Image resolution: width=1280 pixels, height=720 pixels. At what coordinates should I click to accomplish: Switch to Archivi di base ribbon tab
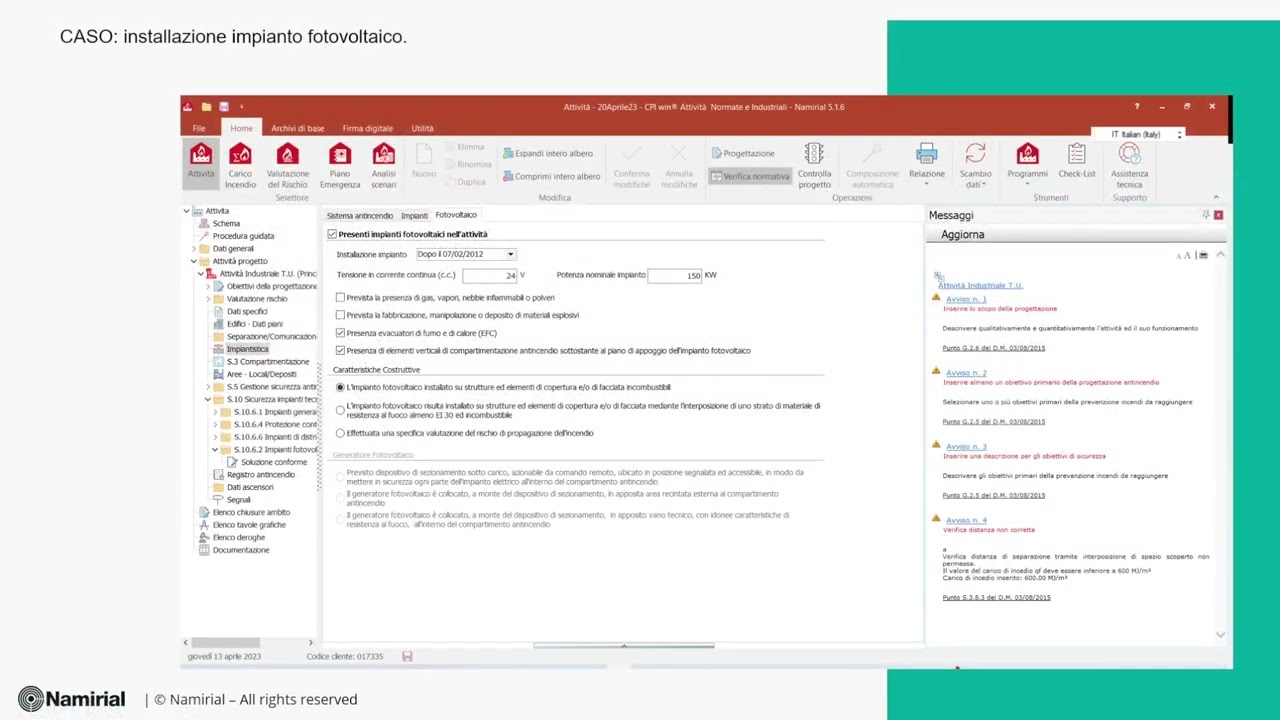[297, 128]
